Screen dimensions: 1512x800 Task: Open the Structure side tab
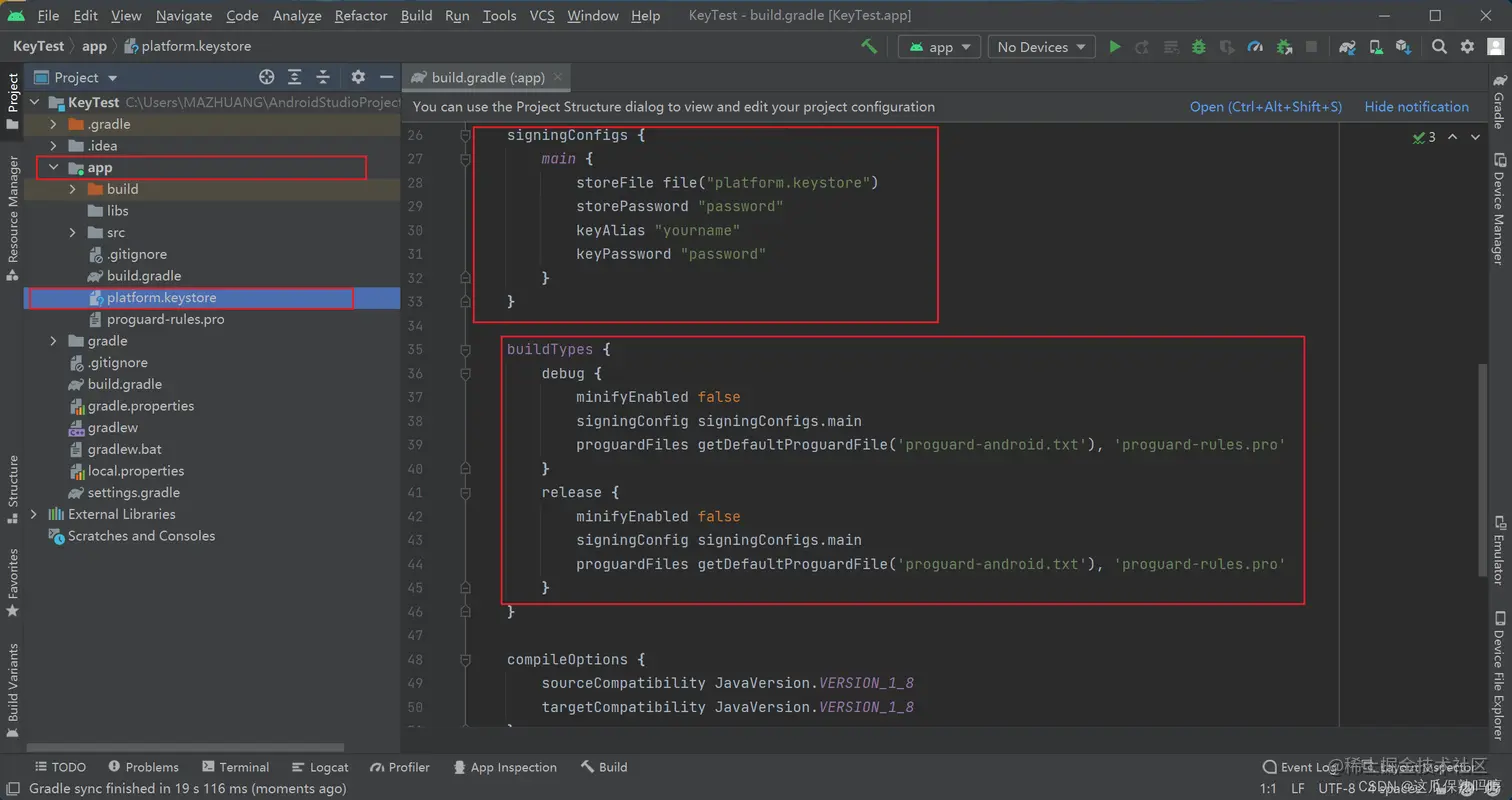click(x=13, y=489)
